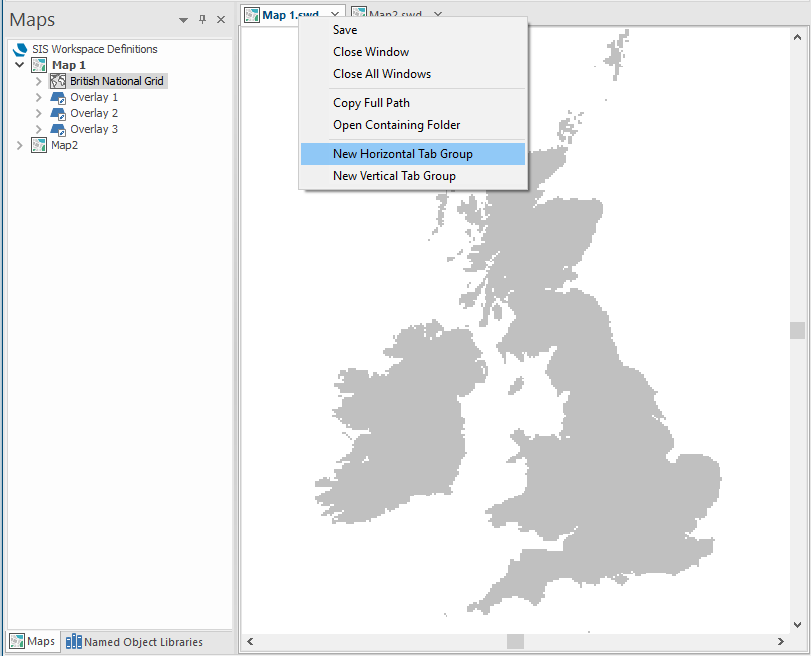Switch to Named Object Libraries tab
Viewport: 811px width, 656px height.
pyautogui.click(x=134, y=642)
